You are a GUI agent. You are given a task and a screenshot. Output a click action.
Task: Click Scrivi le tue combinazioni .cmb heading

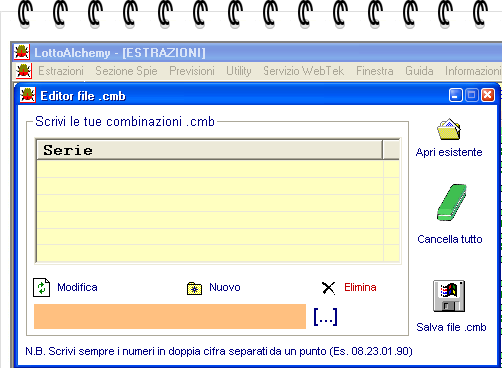click(125, 122)
